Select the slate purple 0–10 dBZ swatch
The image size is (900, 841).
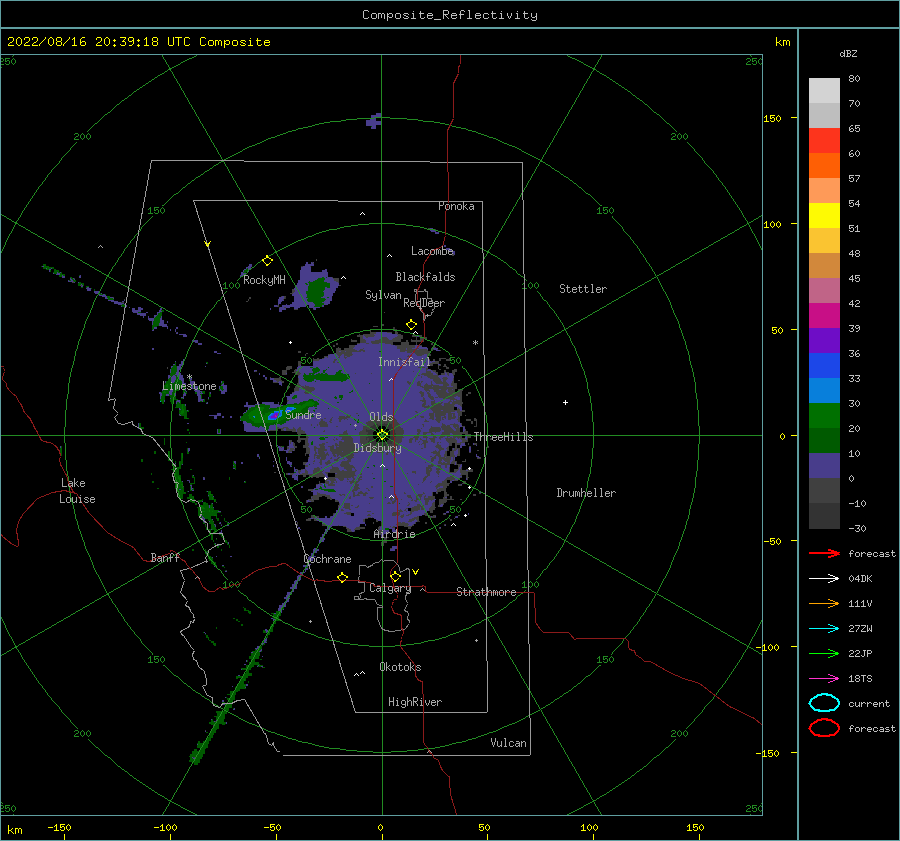824,466
